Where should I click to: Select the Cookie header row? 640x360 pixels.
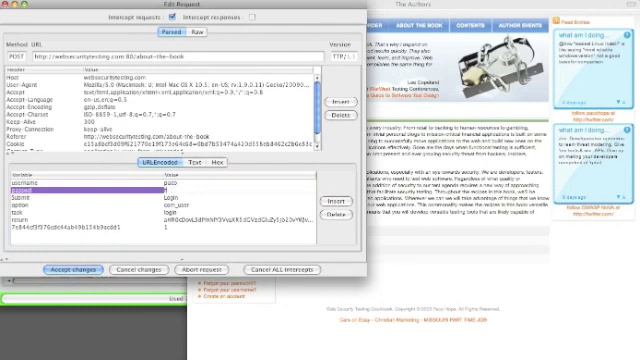[159, 144]
